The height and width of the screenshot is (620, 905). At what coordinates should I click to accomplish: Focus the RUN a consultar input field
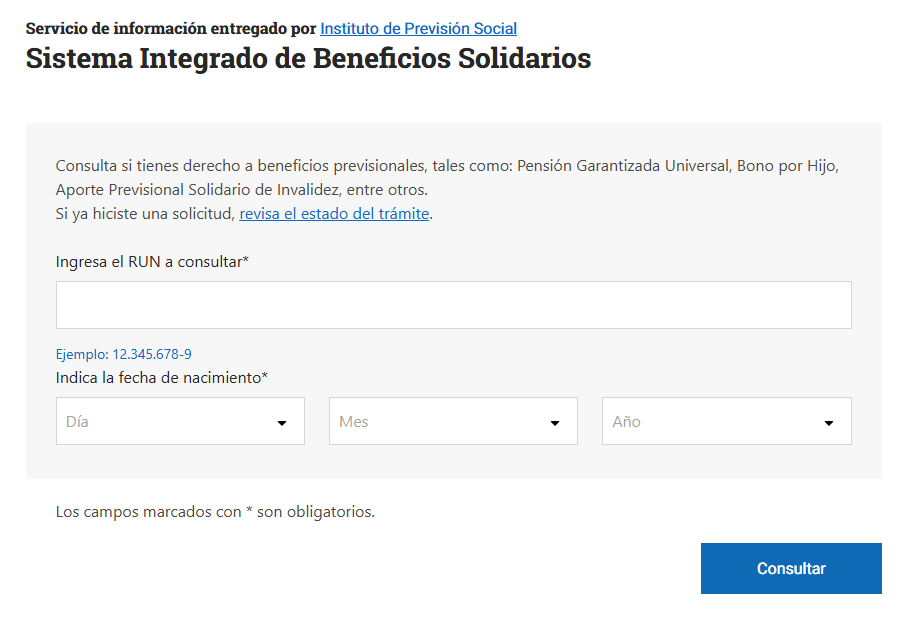pyautogui.click(x=454, y=305)
